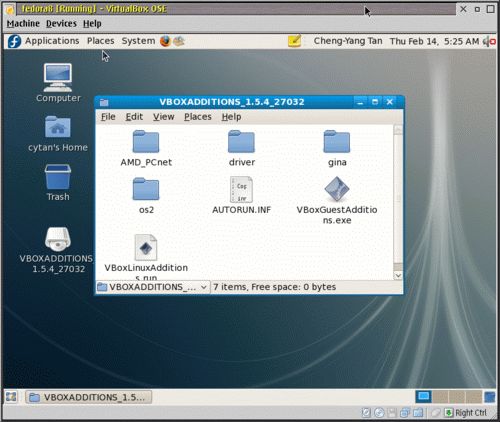Select the driver folder
The width and height of the screenshot is (500, 422).
pyautogui.click(x=241, y=142)
